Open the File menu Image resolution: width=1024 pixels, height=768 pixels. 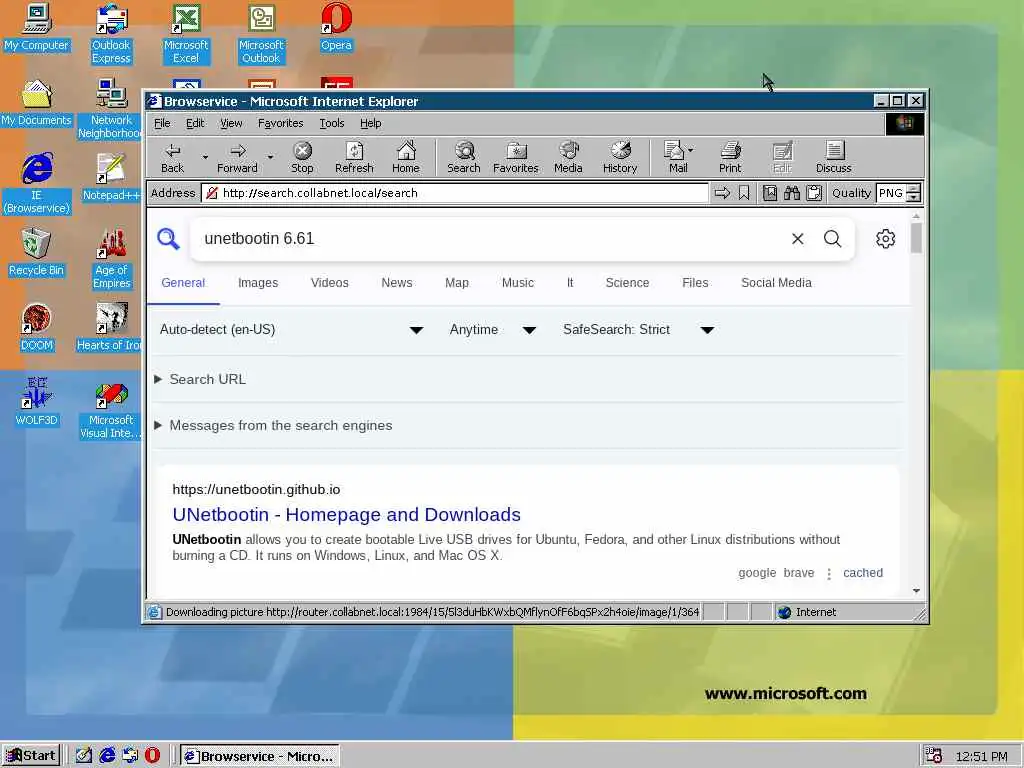pyautogui.click(x=162, y=123)
